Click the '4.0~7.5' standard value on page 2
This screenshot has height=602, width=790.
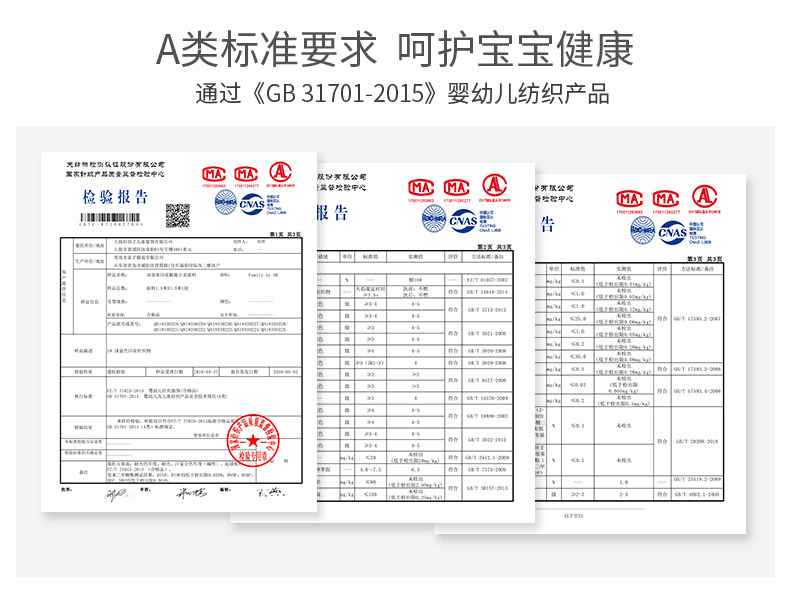[370, 470]
